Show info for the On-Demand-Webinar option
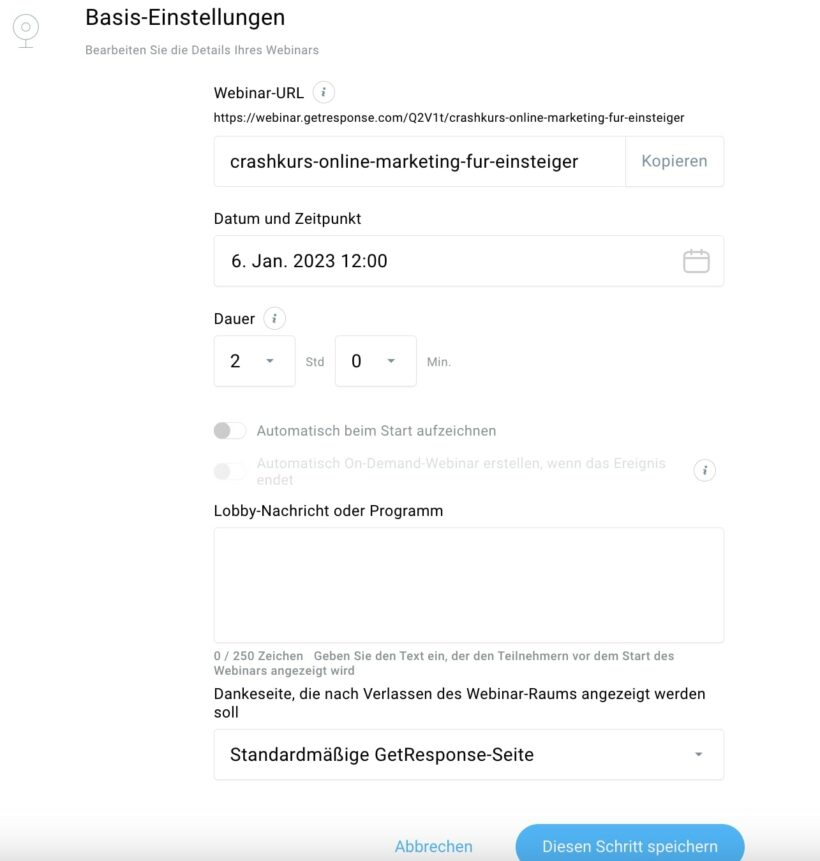The height and width of the screenshot is (861, 820). 705,471
